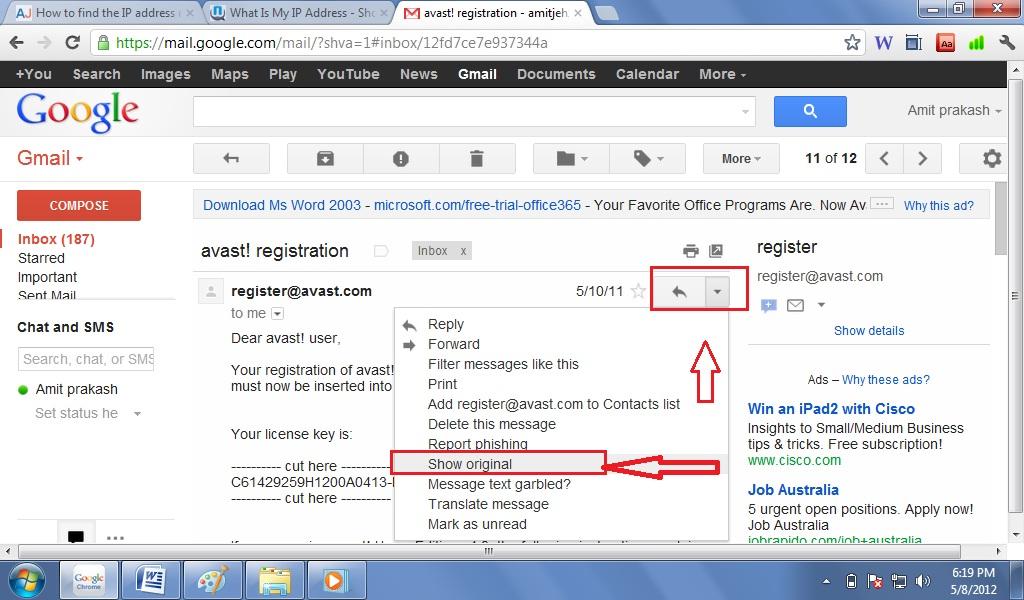This screenshot has width=1024, height=600.
Task: Reload the page with the refresh icon
Action: coord(72,42)
